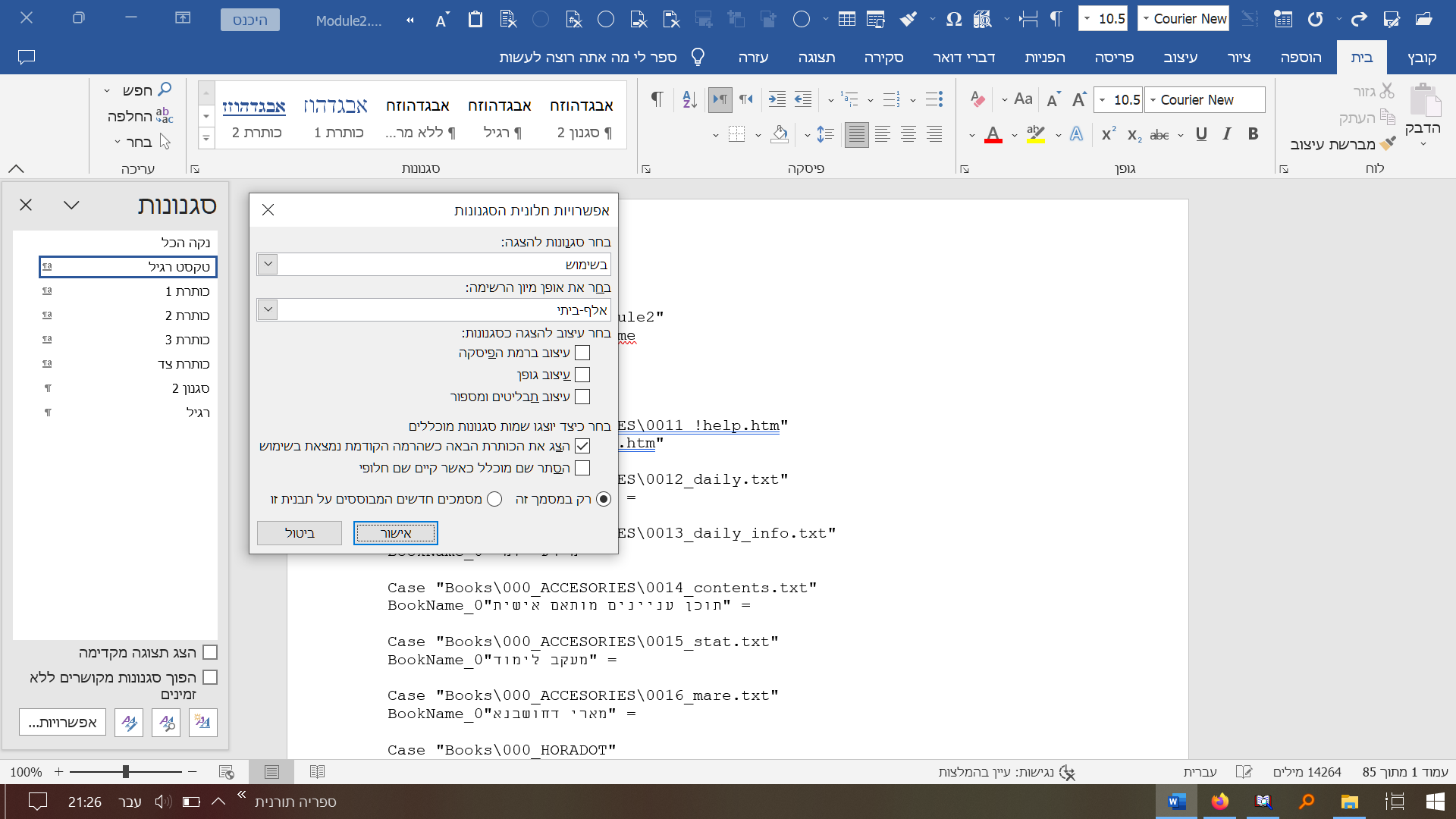Screen dimensions: 1456x819
Task: Decrease font size in the ribbon
Action: [x=1053, y=99]
